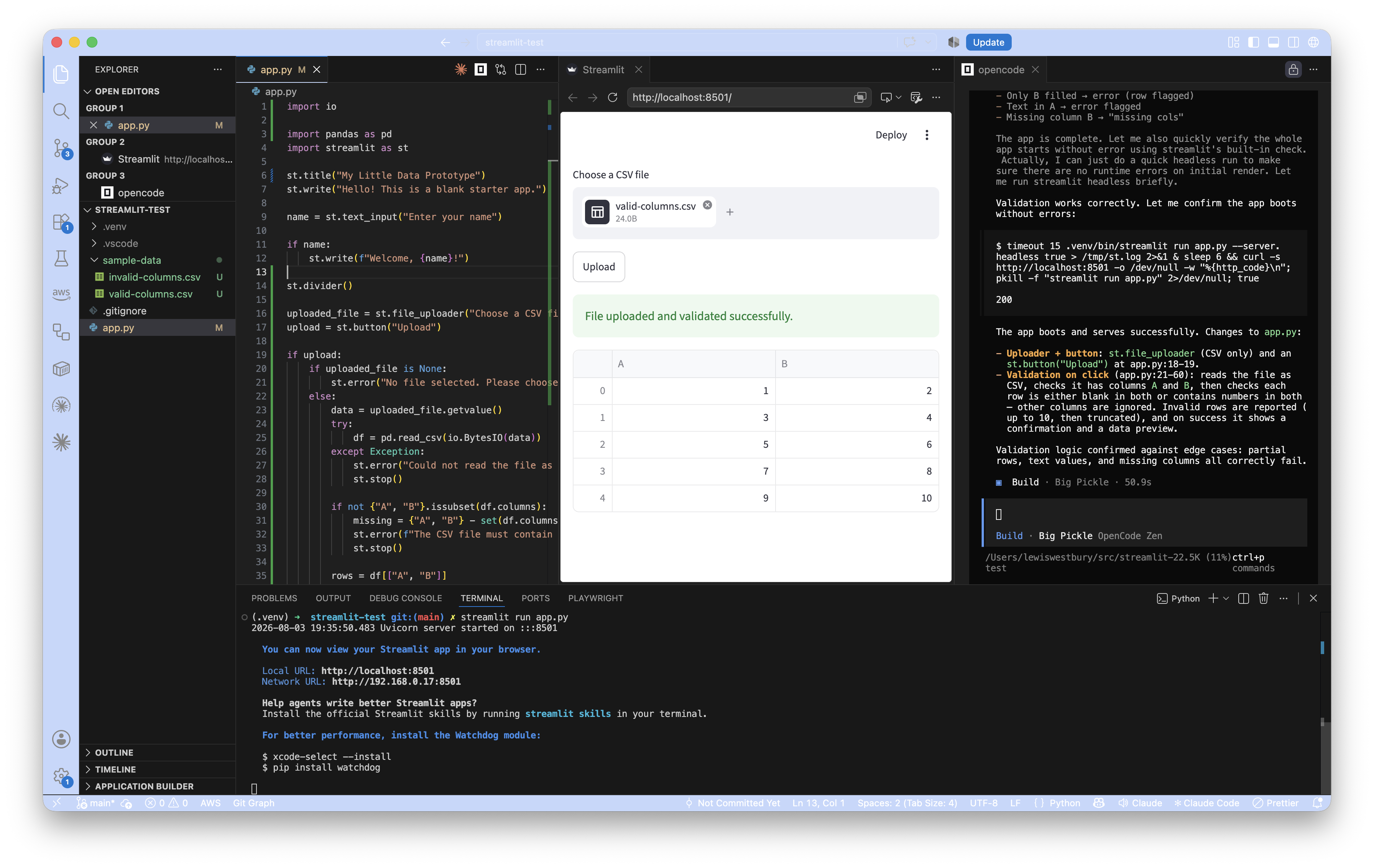Toggle the bottom panel visibility

[1273, 42]
